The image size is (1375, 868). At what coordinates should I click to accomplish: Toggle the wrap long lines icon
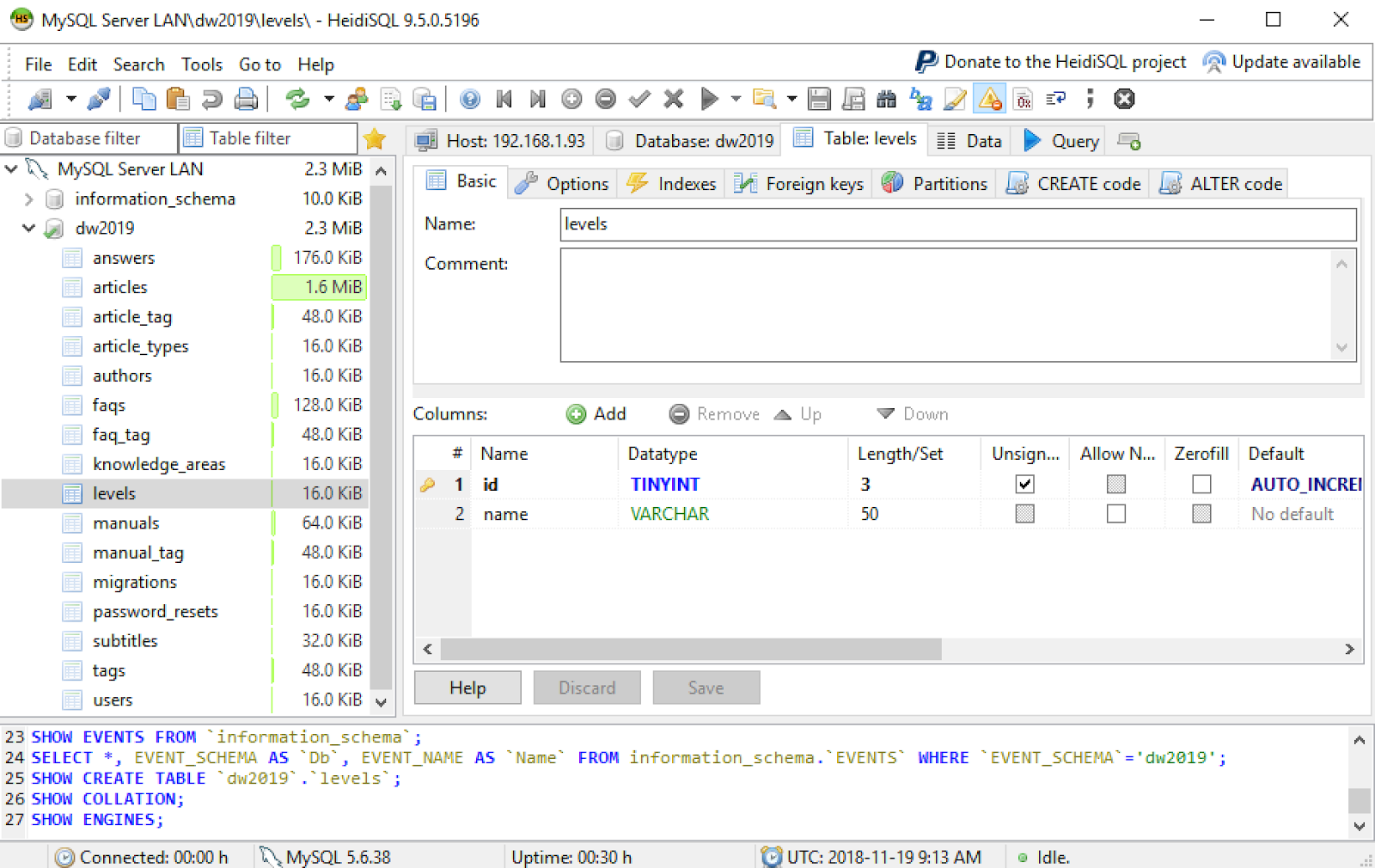[x=1056, y=100]
